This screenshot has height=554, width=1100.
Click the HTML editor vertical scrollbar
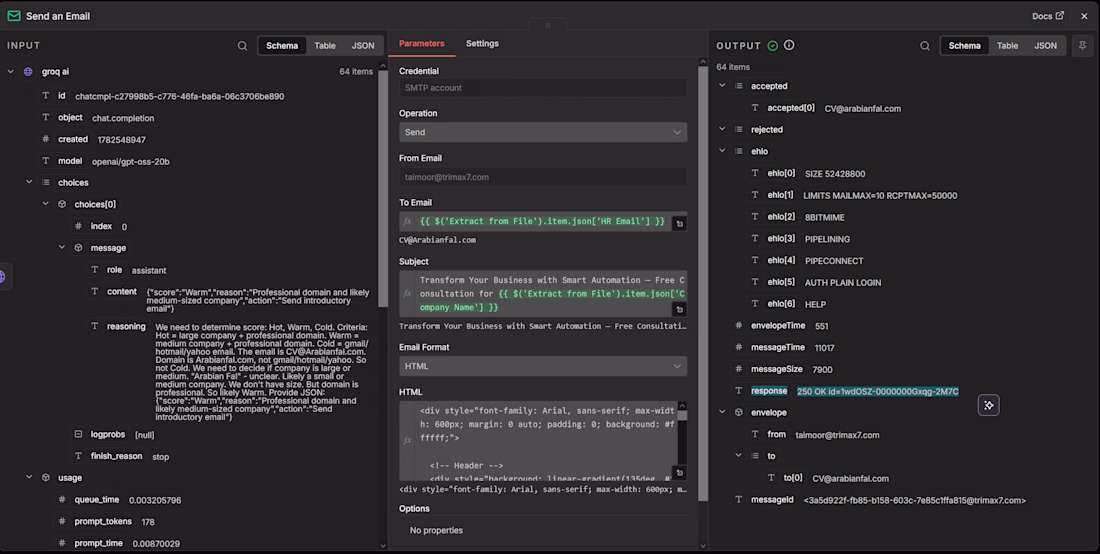coord(683,440)
